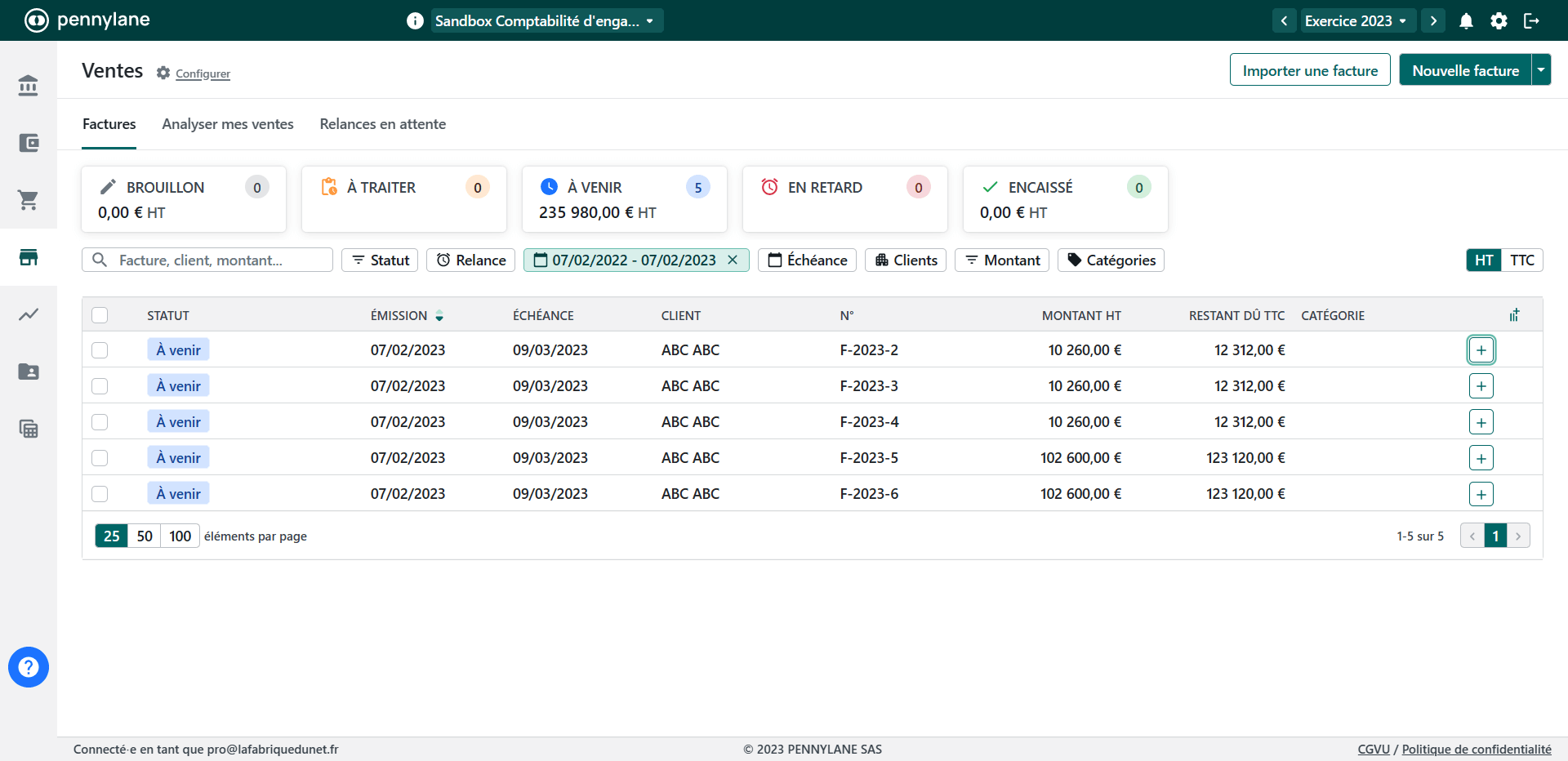Click the wallet icon in the sidebar
The width and height of the screenshot is (1568, 761).
click(29, 143)
